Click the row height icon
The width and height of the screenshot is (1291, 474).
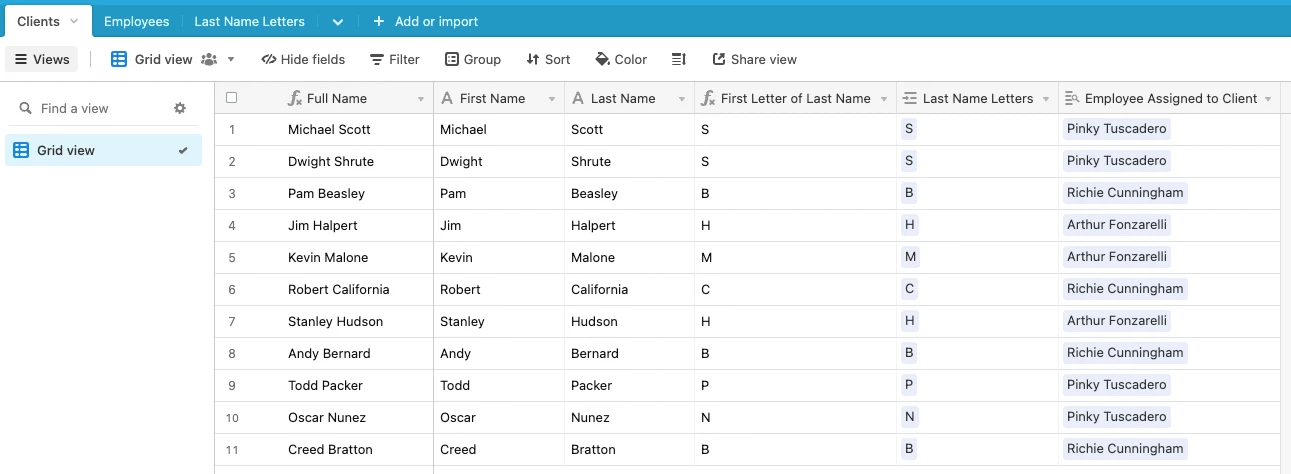point(679,59)
